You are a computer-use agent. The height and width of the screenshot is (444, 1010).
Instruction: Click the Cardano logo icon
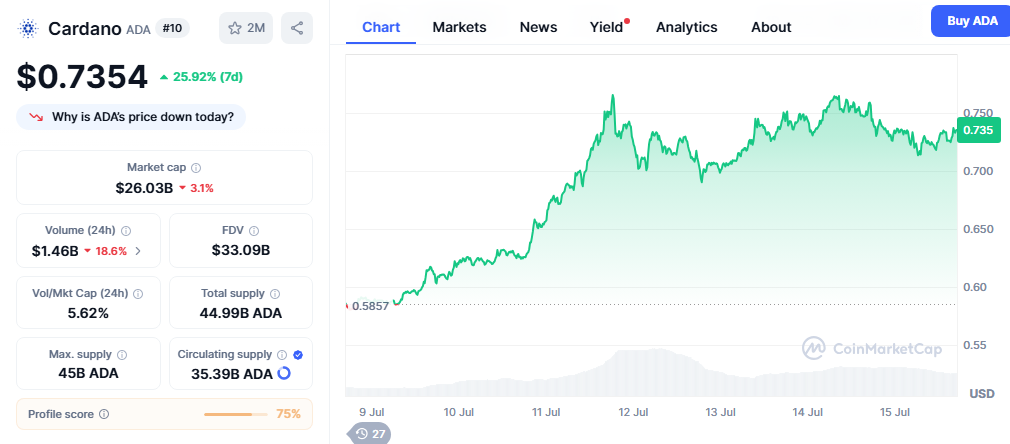(x=27, y=28)
